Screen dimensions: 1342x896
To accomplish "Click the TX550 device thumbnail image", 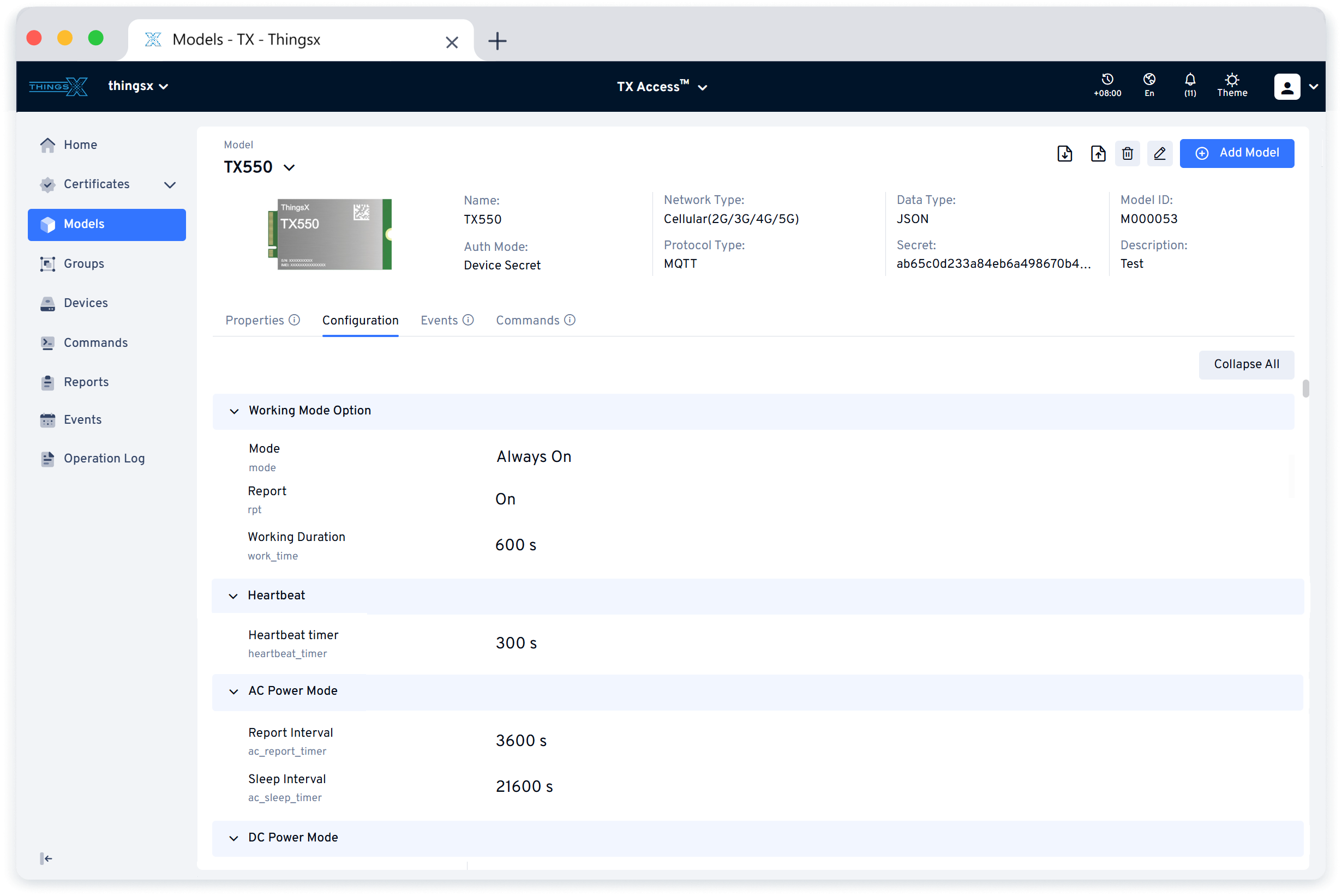I will pyautogui.click(x=330, y=234).
